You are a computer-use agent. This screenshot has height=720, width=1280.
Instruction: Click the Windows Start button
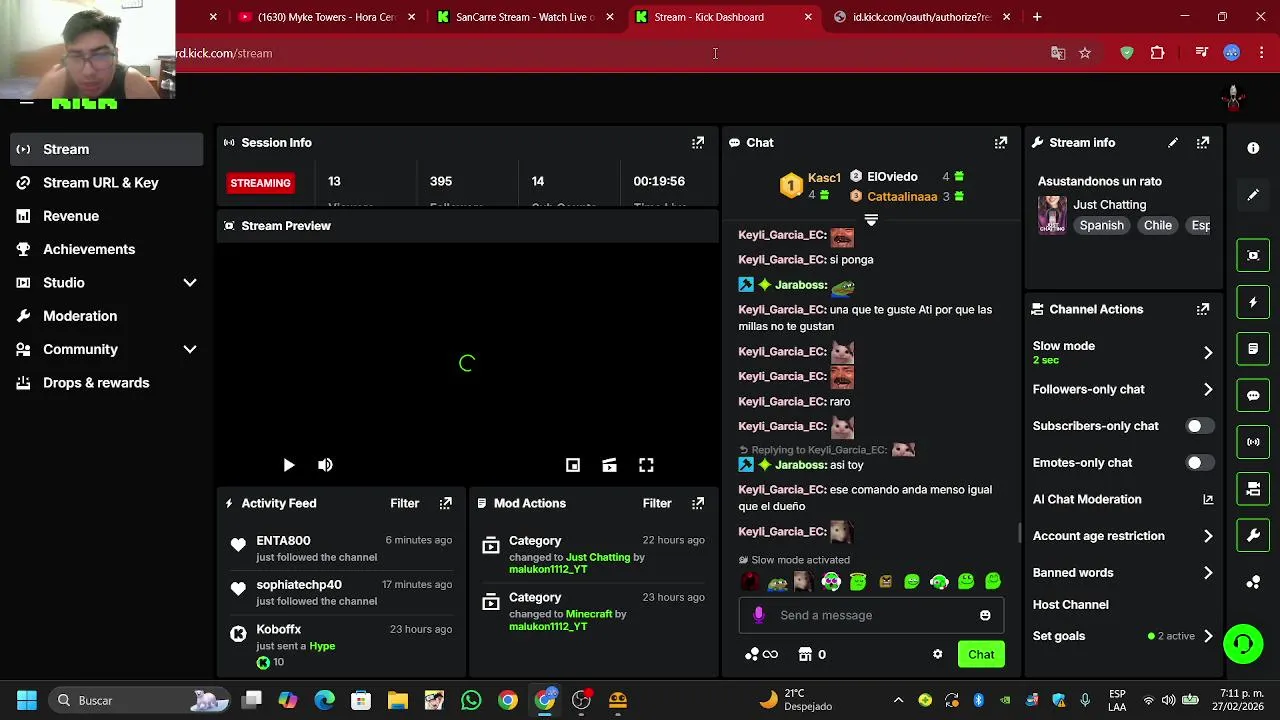click(x=26, y=700)
